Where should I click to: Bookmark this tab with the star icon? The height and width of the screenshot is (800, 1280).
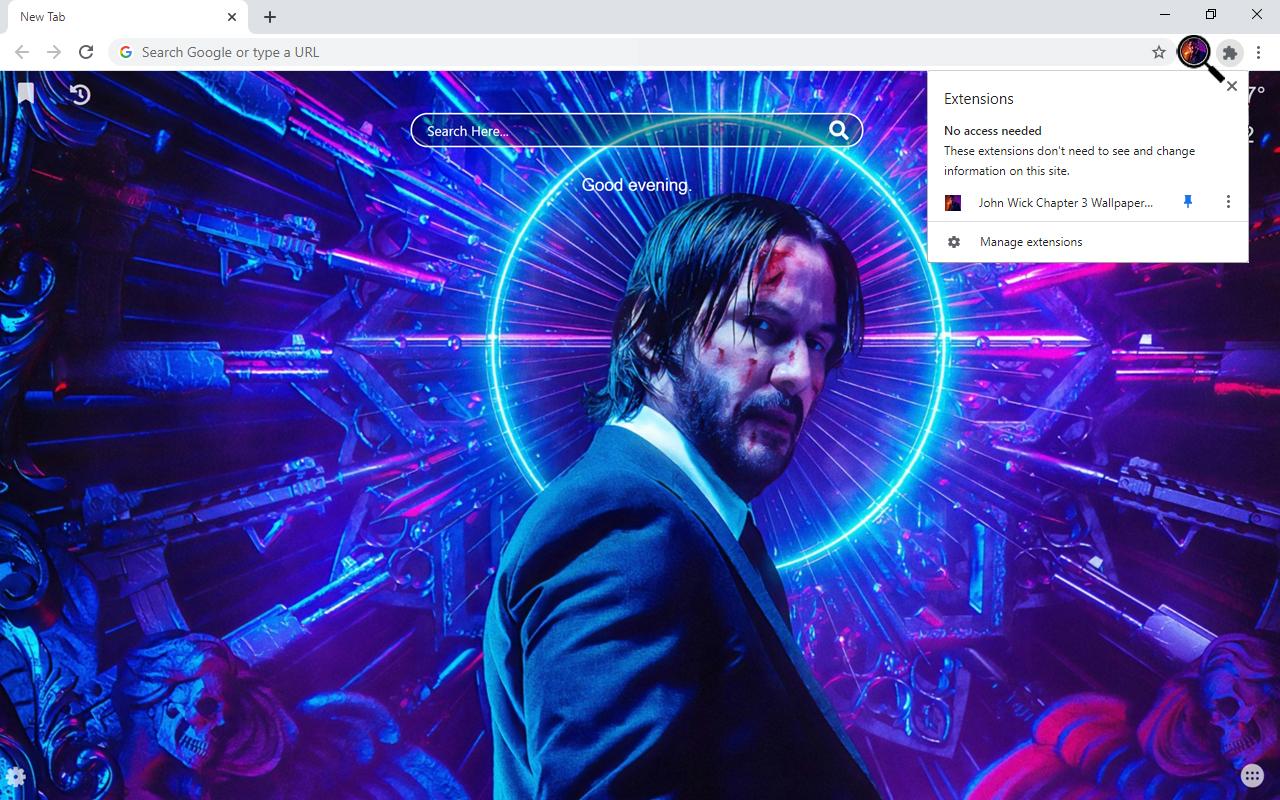(1159, 52)
